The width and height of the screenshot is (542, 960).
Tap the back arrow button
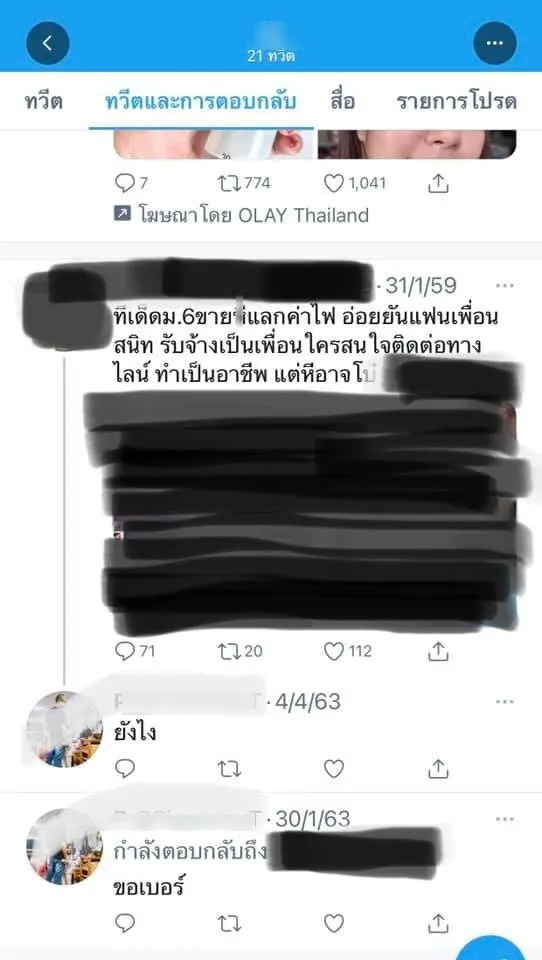(x=48, y=43)
